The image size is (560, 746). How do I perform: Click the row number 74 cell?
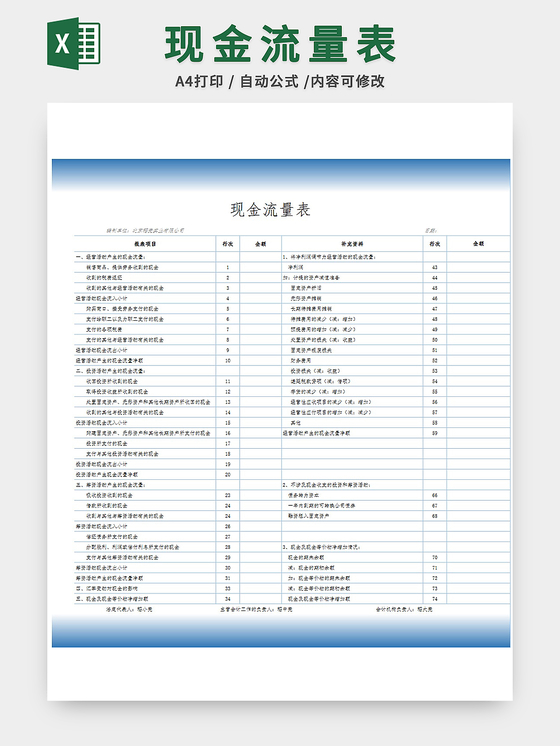pos(434,599)
